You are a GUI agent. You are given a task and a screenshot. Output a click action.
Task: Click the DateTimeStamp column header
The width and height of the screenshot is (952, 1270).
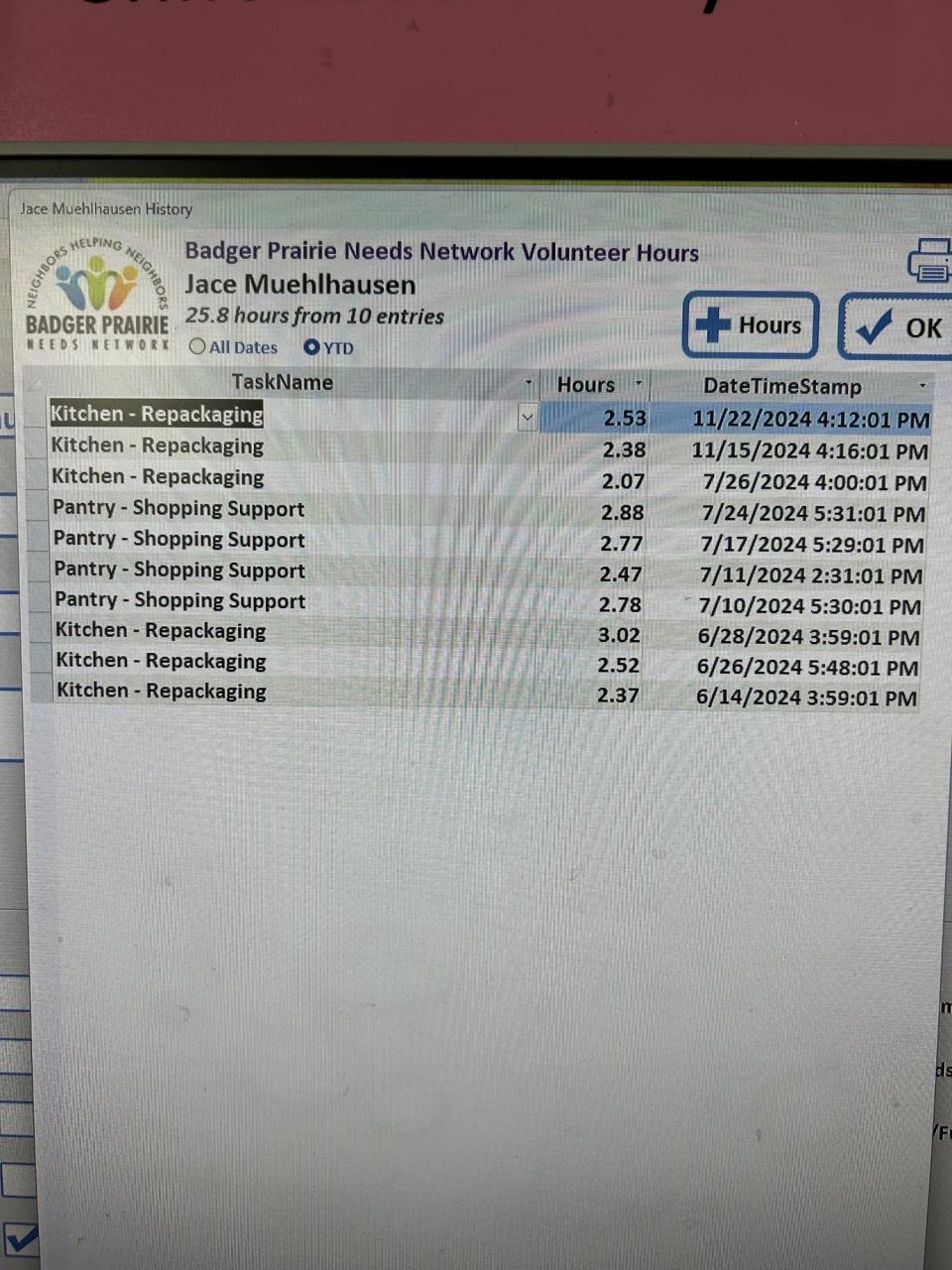tap(782, 386)
